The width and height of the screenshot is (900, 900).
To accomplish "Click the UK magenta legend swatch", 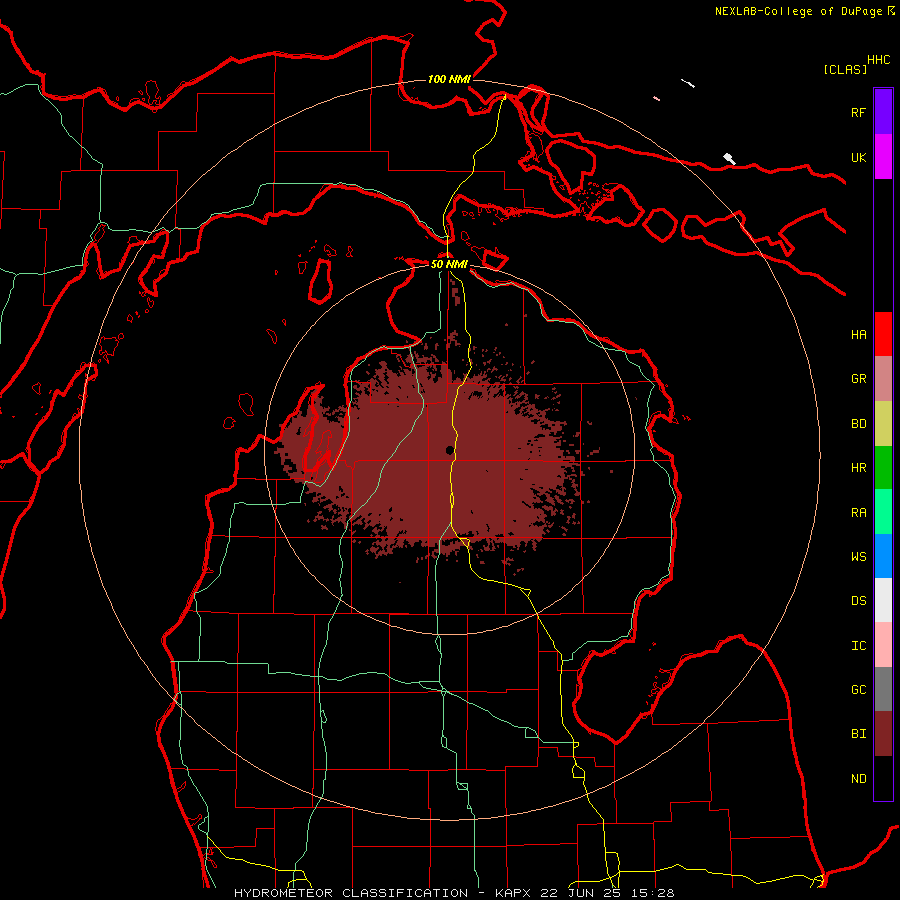I will coord(883,157).
